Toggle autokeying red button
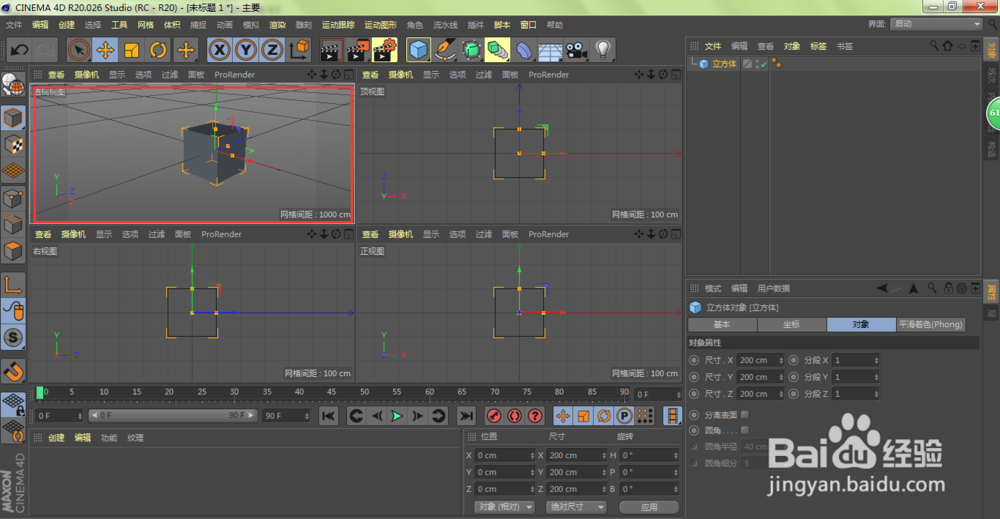 (515, 416)
